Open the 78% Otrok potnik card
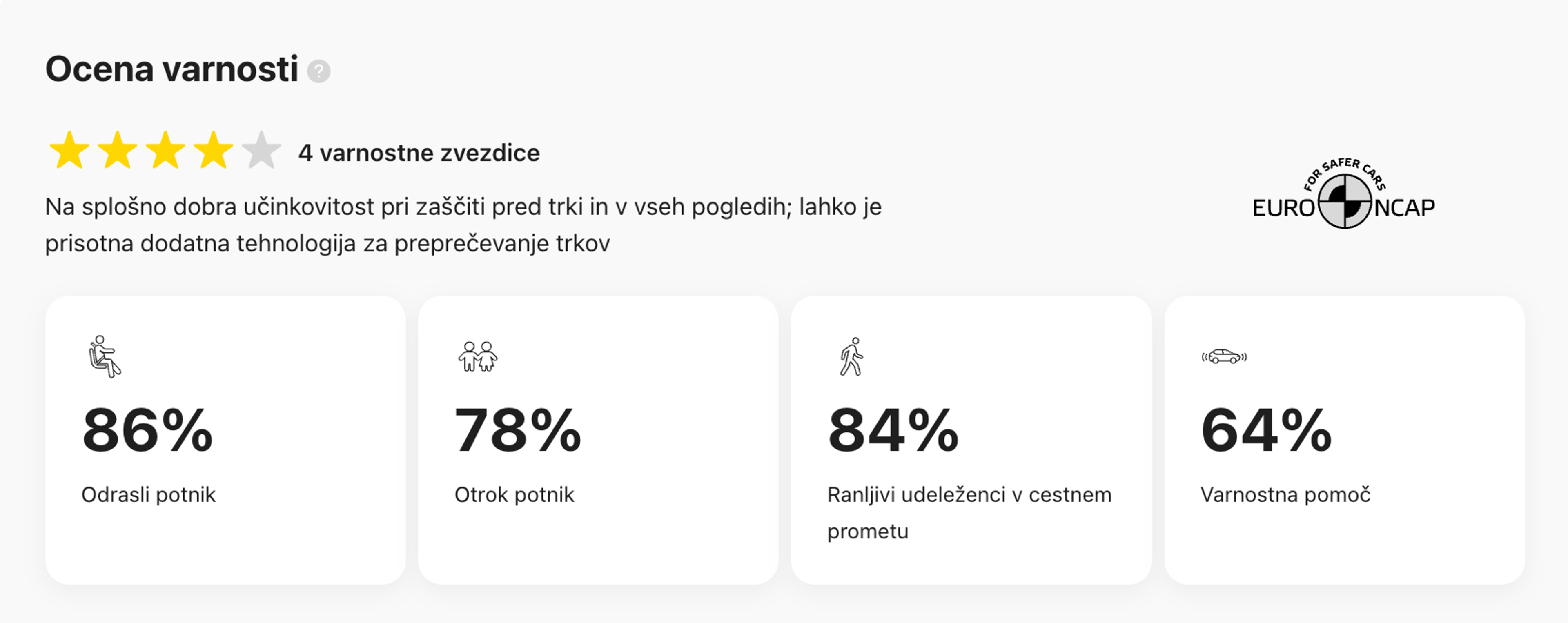 pos(598,440)
